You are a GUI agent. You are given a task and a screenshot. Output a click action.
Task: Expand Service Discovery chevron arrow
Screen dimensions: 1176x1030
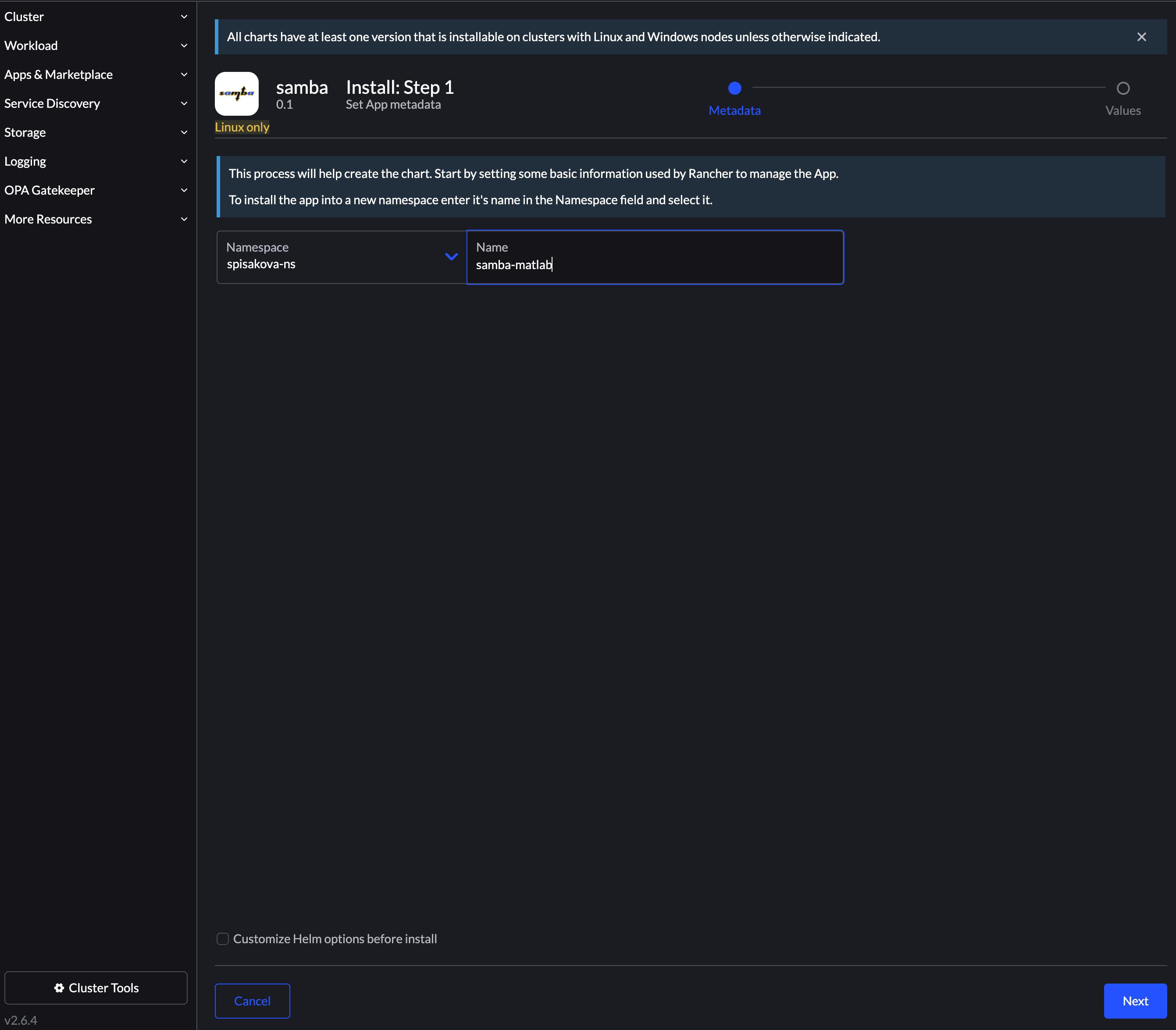[184, 103]
